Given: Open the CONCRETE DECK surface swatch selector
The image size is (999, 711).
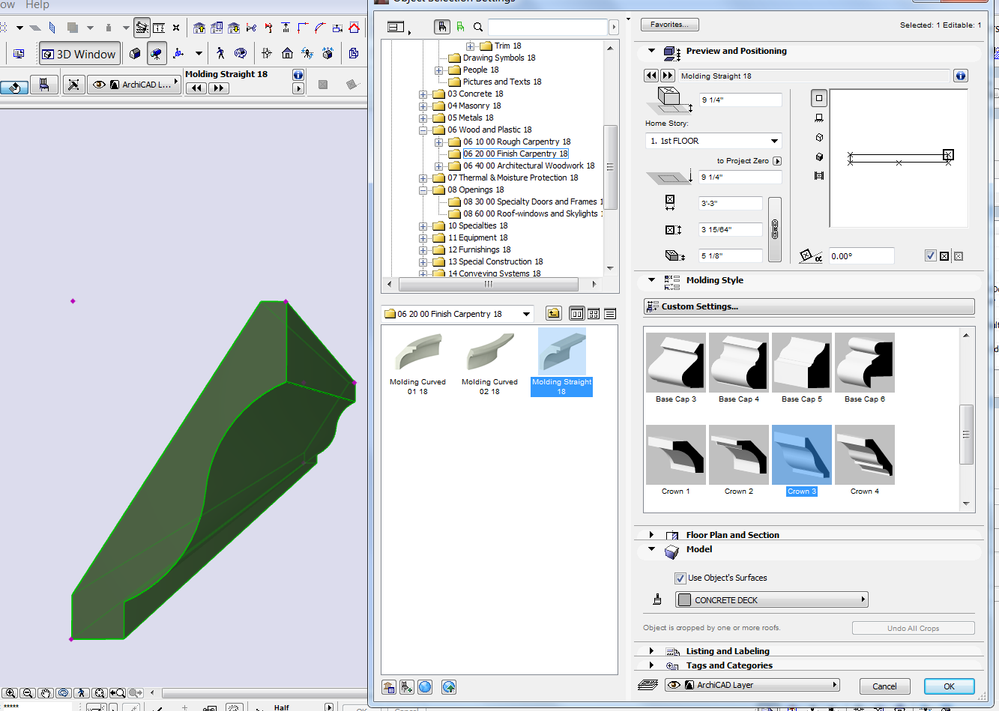Looking at the screenshot, I should (x=772, y=600).
